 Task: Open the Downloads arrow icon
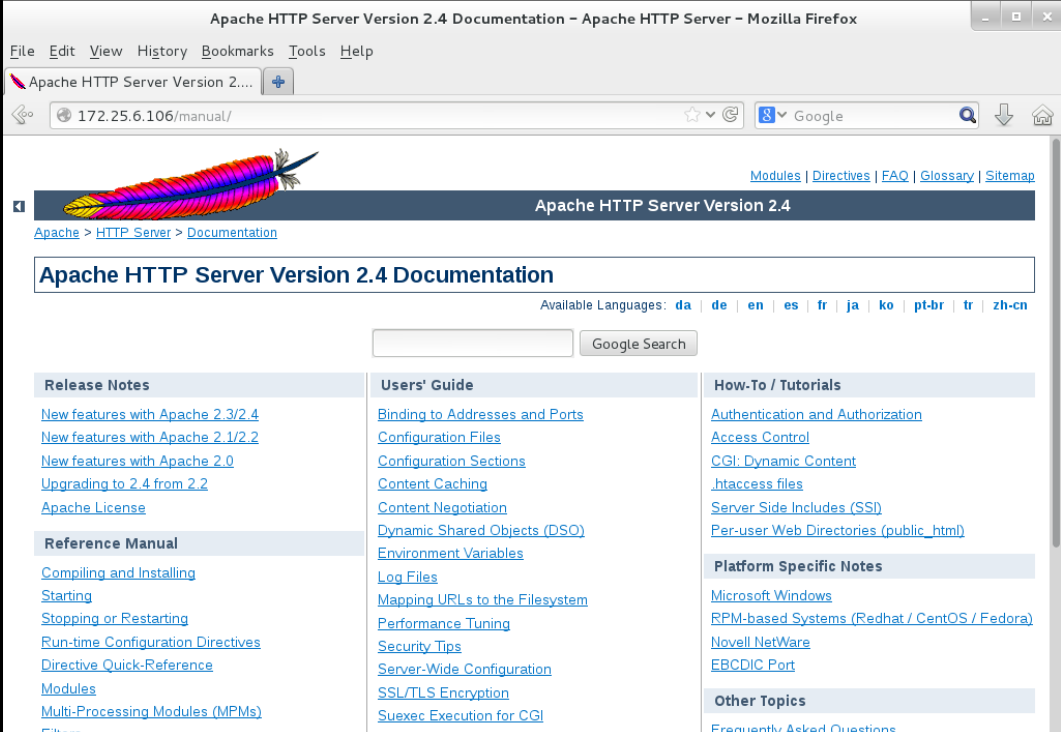[x=1003, y=115]
